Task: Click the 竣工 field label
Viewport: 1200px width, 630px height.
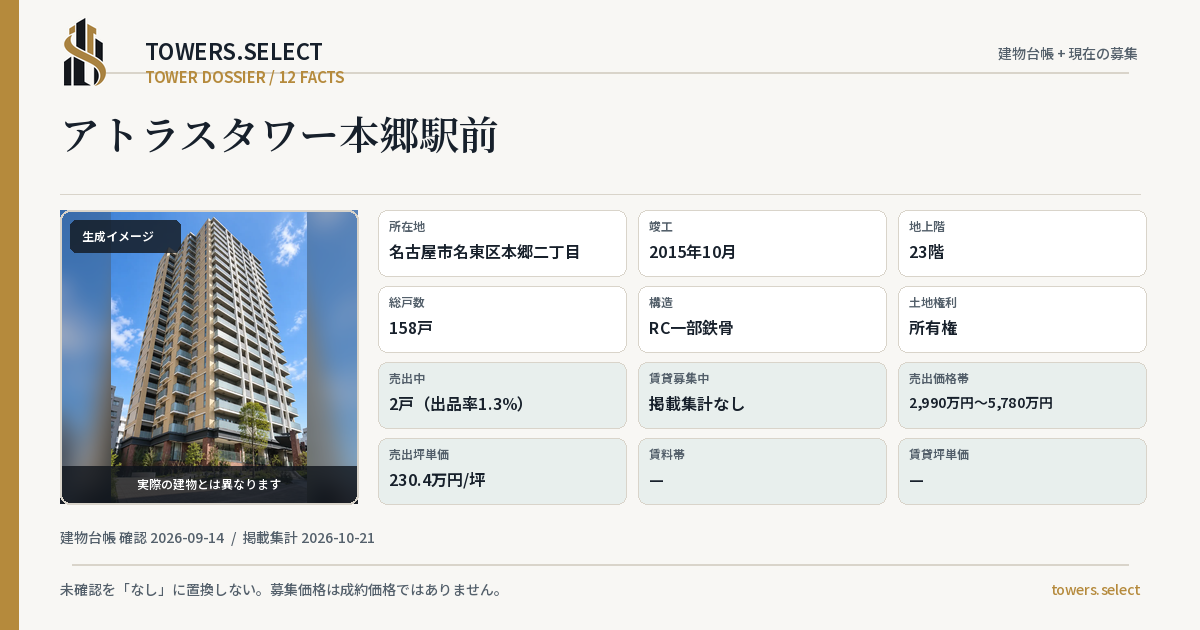Action: pyautogui.click(x=661, y=227)
